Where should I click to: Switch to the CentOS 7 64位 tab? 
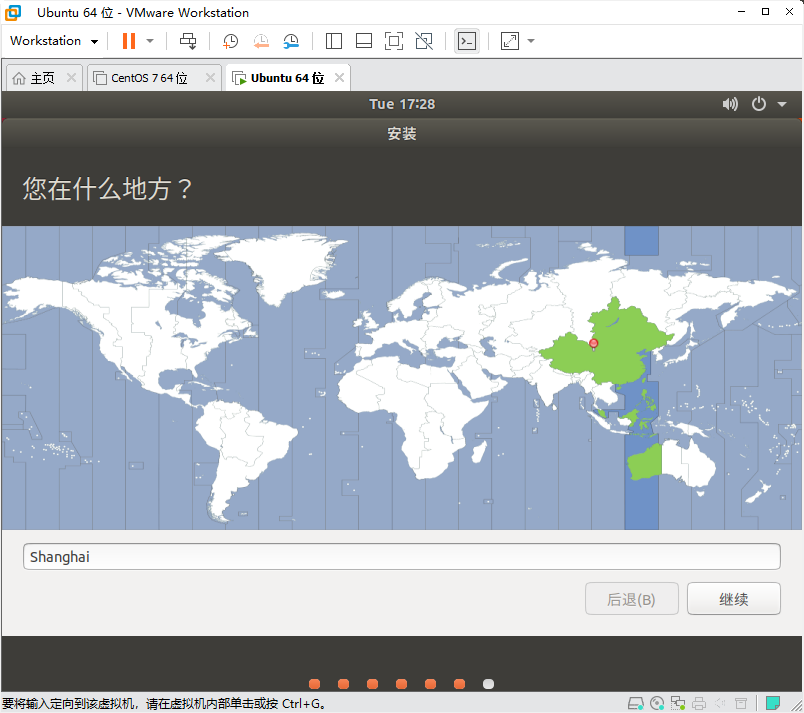[150, 76]
